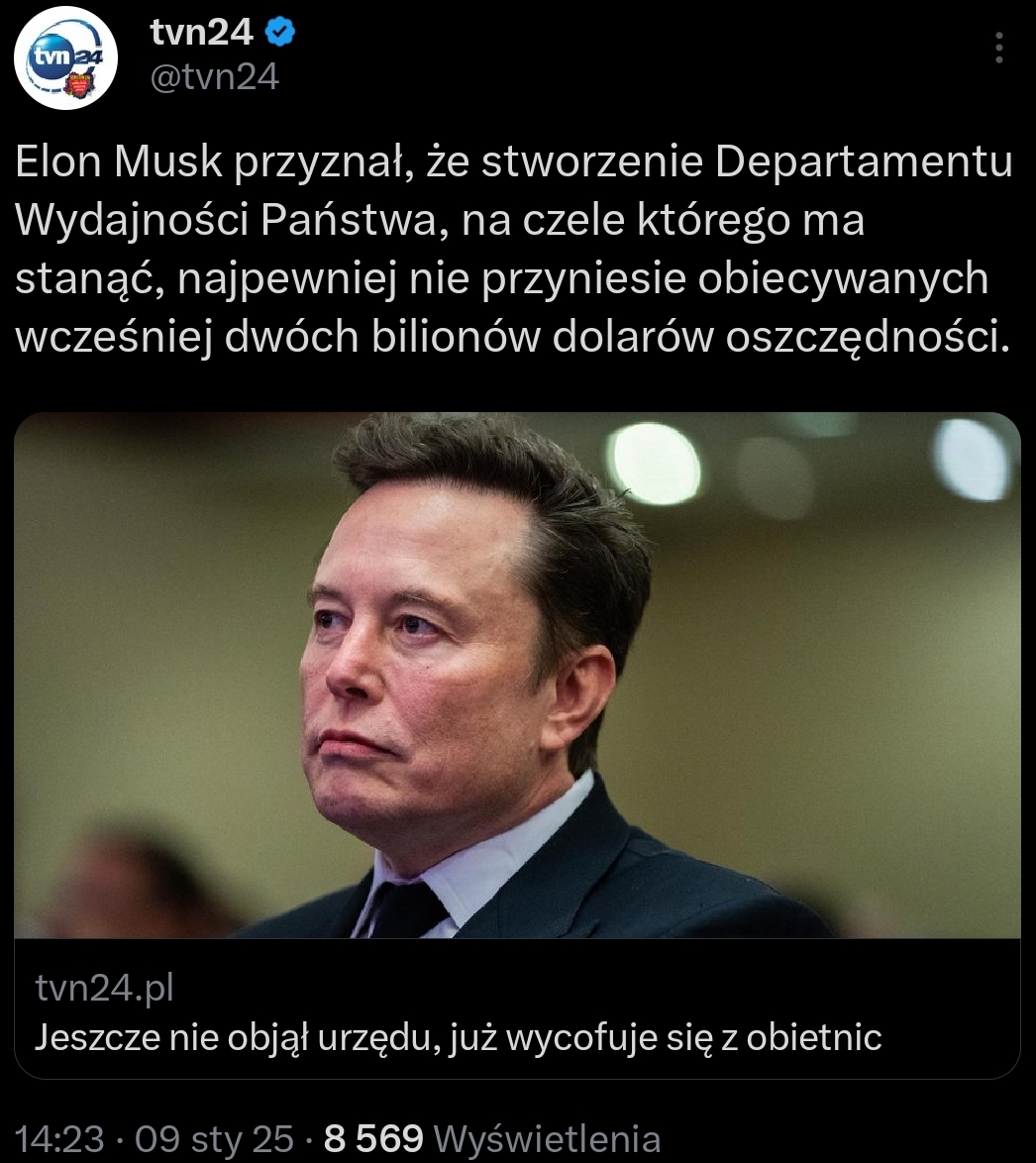
Task: Click the tvn24.pl domain label
Action: (x=105, y=988)
